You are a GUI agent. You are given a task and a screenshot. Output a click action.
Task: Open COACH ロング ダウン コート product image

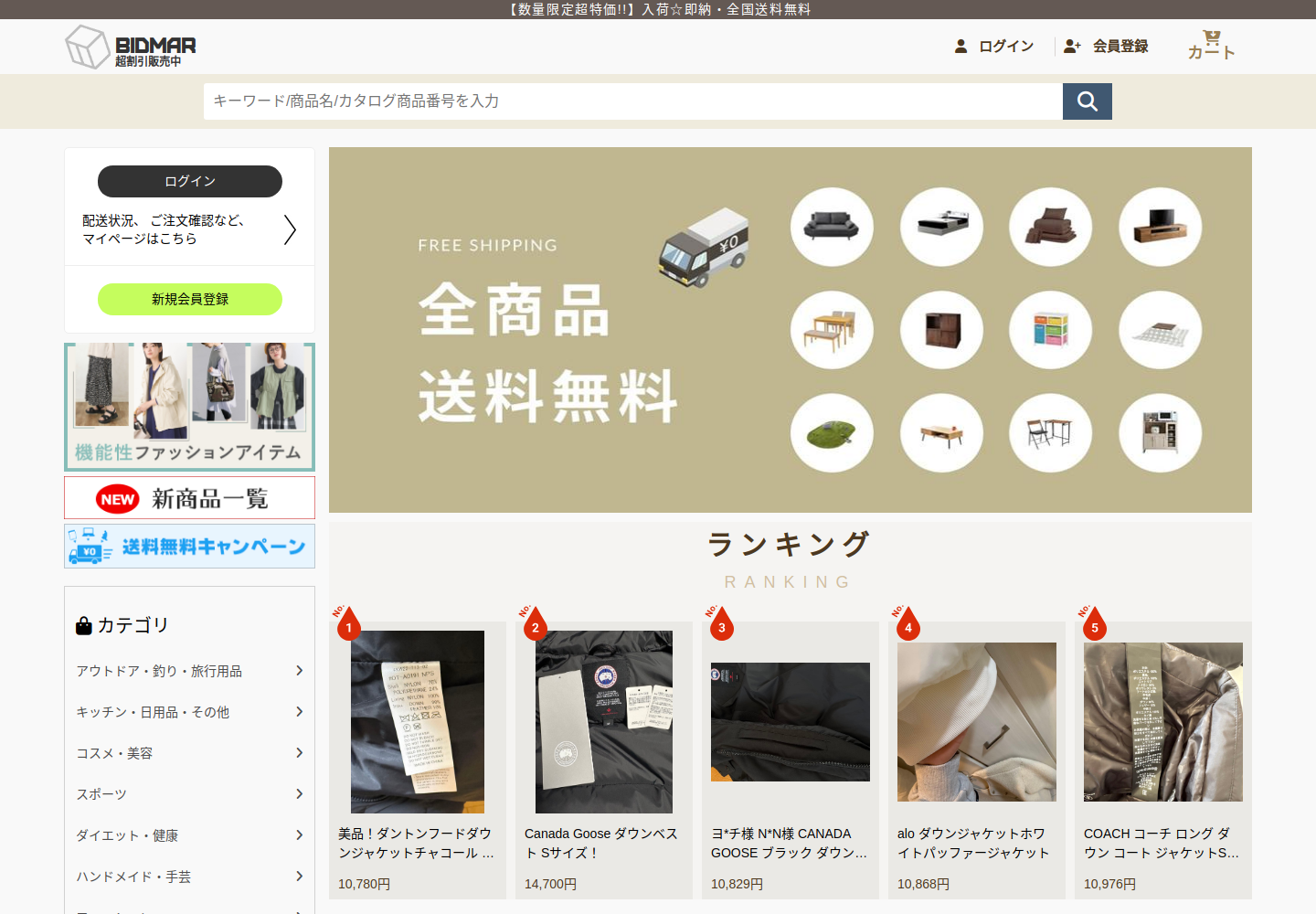[x=1163, y=722]
